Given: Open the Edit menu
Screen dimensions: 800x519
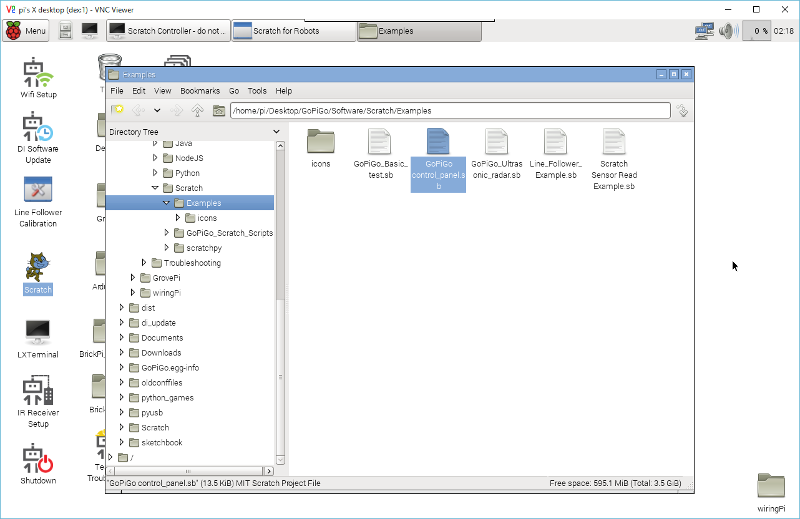Looking at the screenshot, I should pyautogui.click(x=139, y=91).
